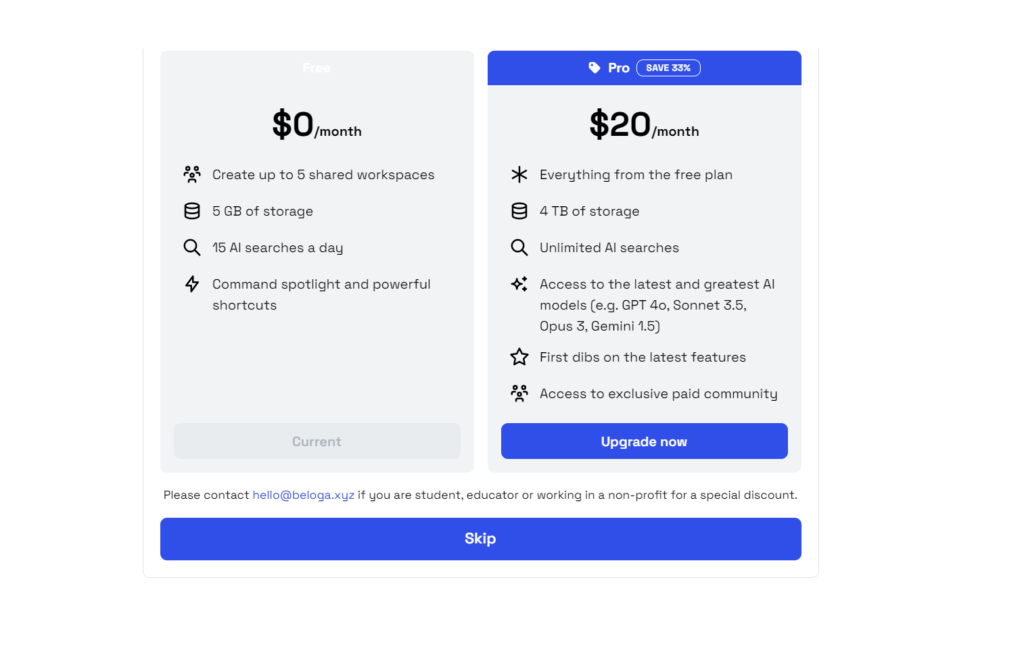Click the $20/month price text
Screen dimensions: 1024x657
[x=644, y=125]
